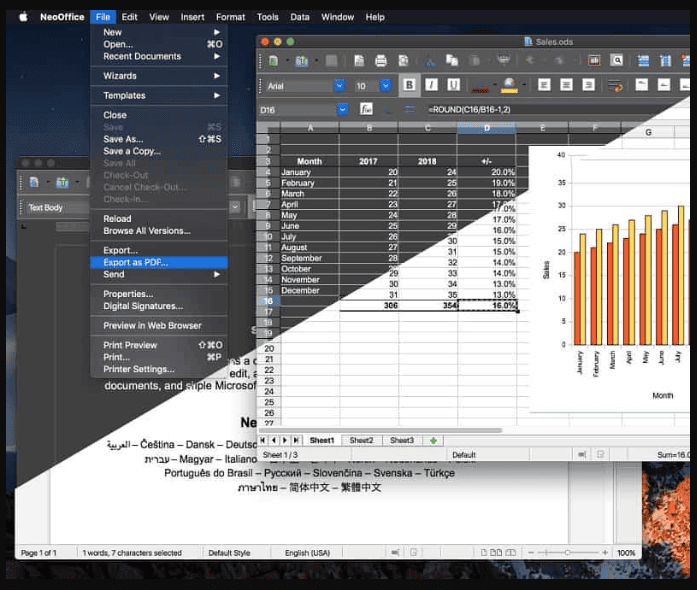The image size is (697, 590).
Task: Open the New document icon in Sales.ods toolbar
Action: 273,61
